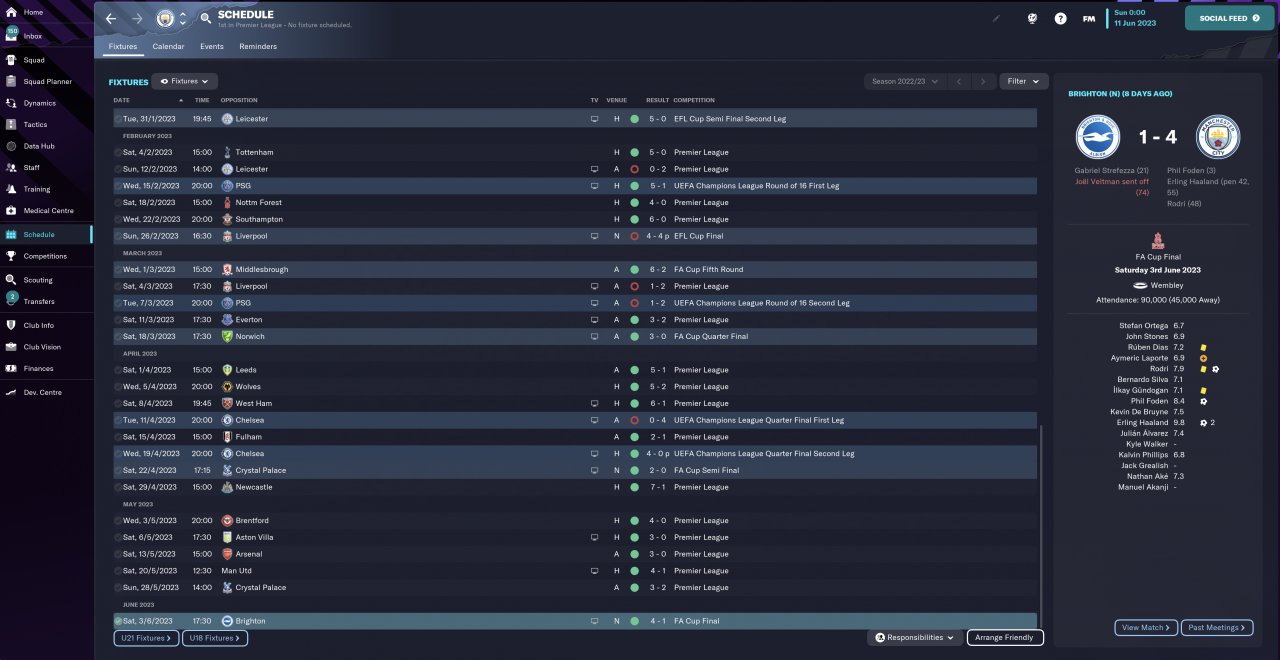
Task: Open the Training icon in sidebar
Action: (12, 189)
